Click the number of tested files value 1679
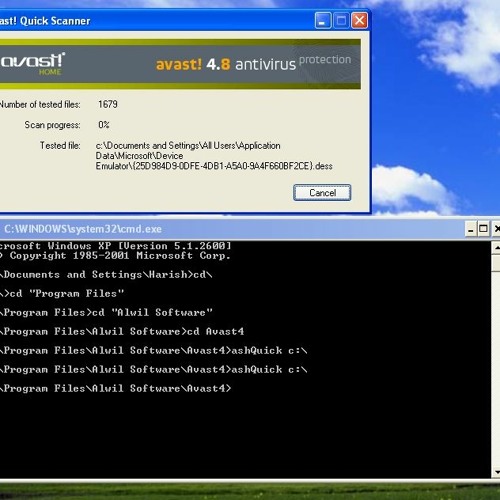Viewport: 500px width, 500px height. (x=108, y=104)
